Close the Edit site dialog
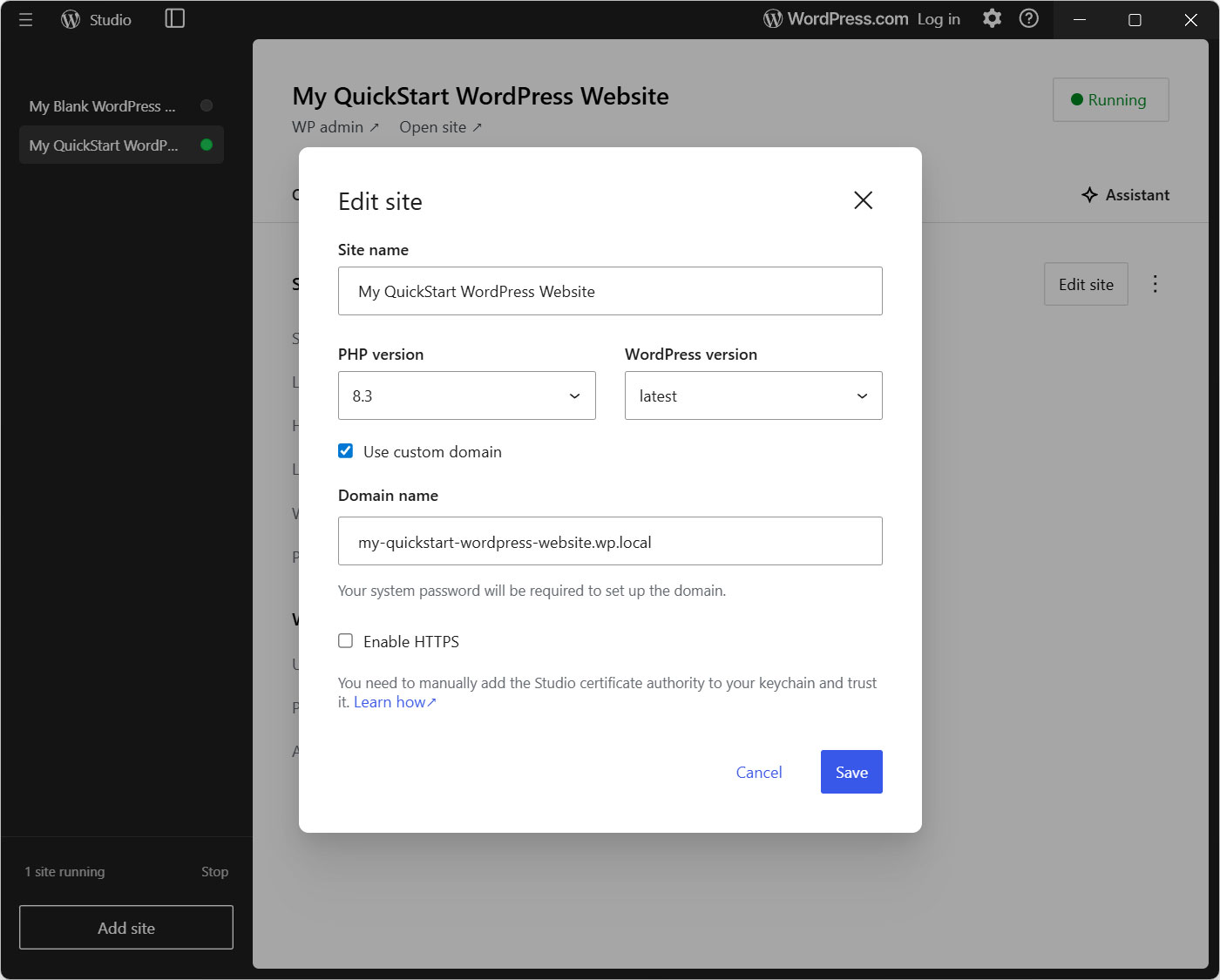Image resolution: width=1220 pixels, height=980 pixels. (863, 200)
